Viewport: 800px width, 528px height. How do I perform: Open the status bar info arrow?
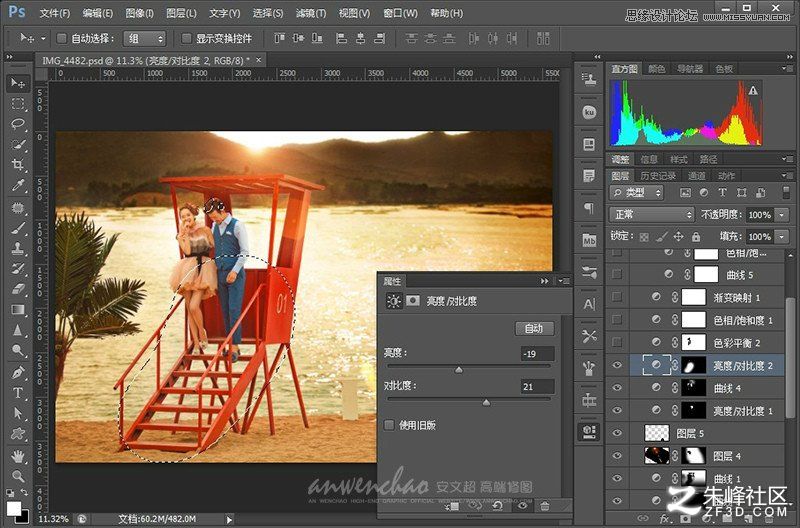[229, 519]
